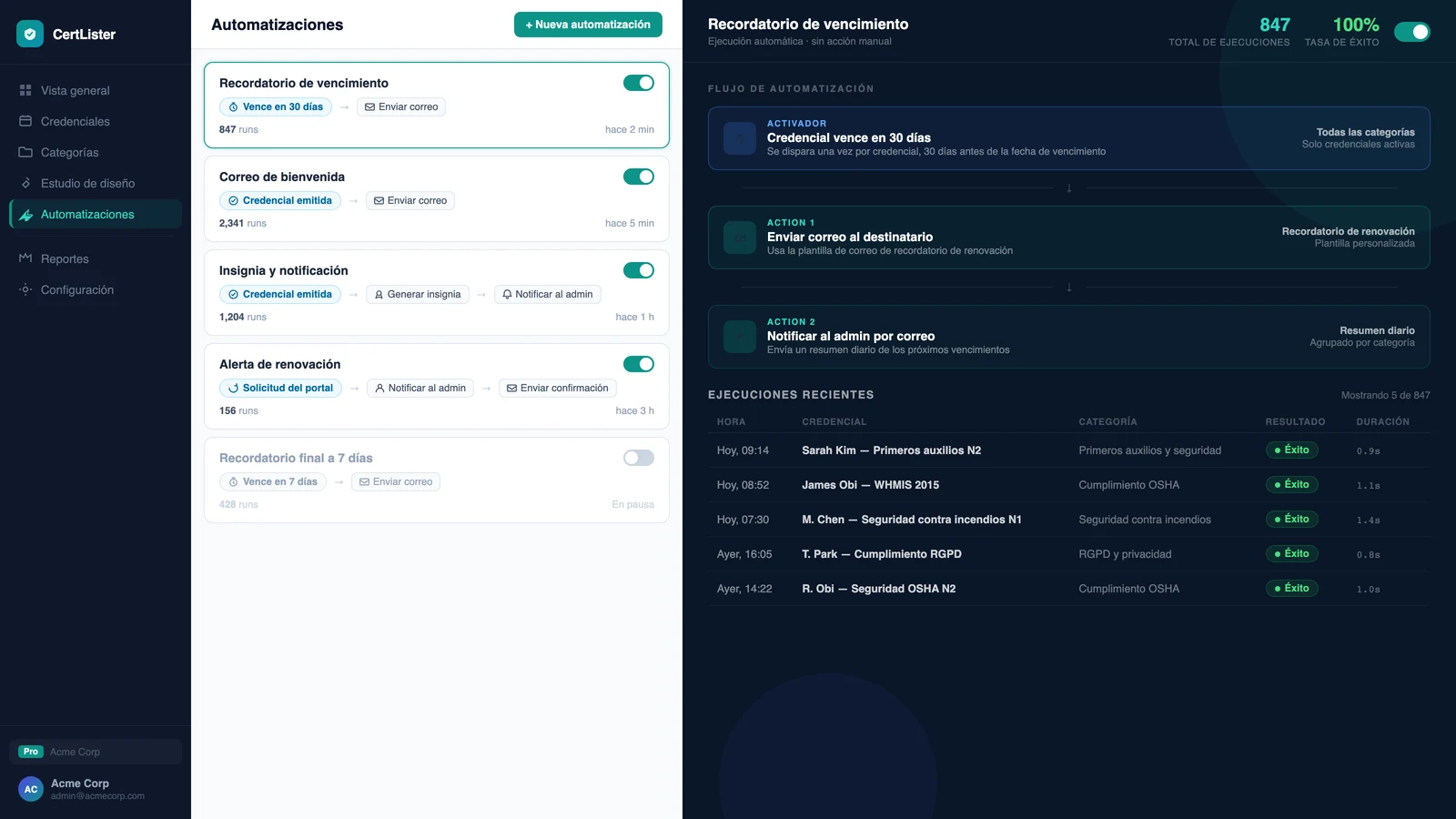Click envelope icon in Recordatorio de vencimiento card

coord(369,107)
